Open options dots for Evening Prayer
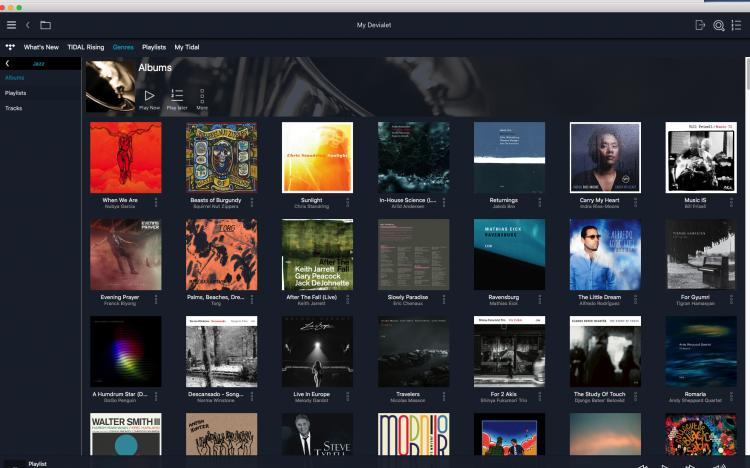 coord(156,300)
